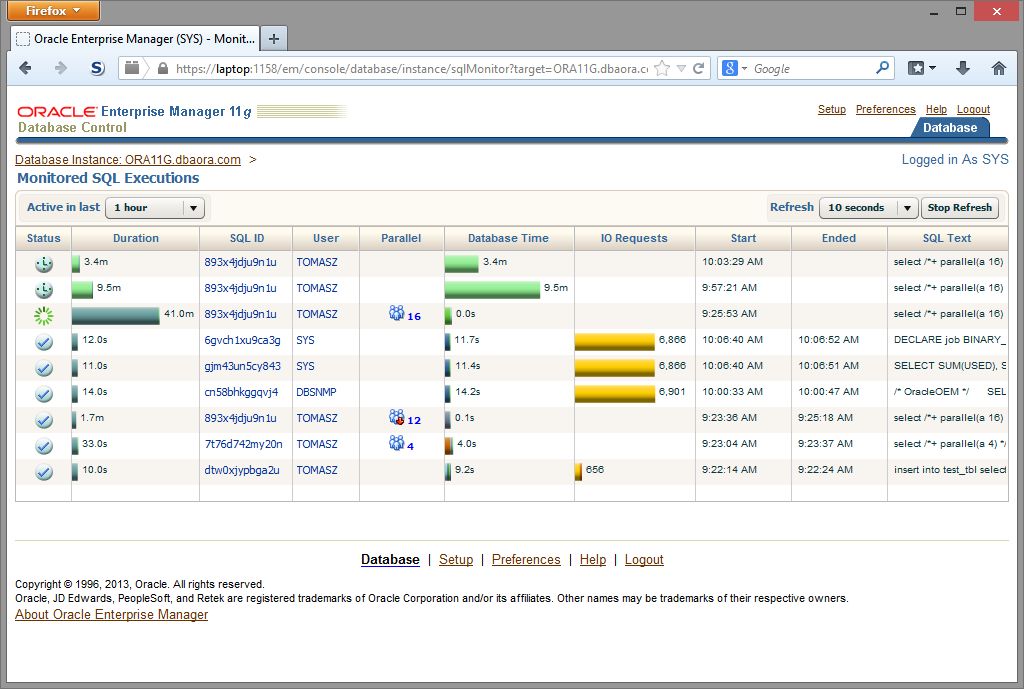Viewport: 1024px width, 689px height.
Task: Click the search magnifier icon
Action: (x=882, y=67)
